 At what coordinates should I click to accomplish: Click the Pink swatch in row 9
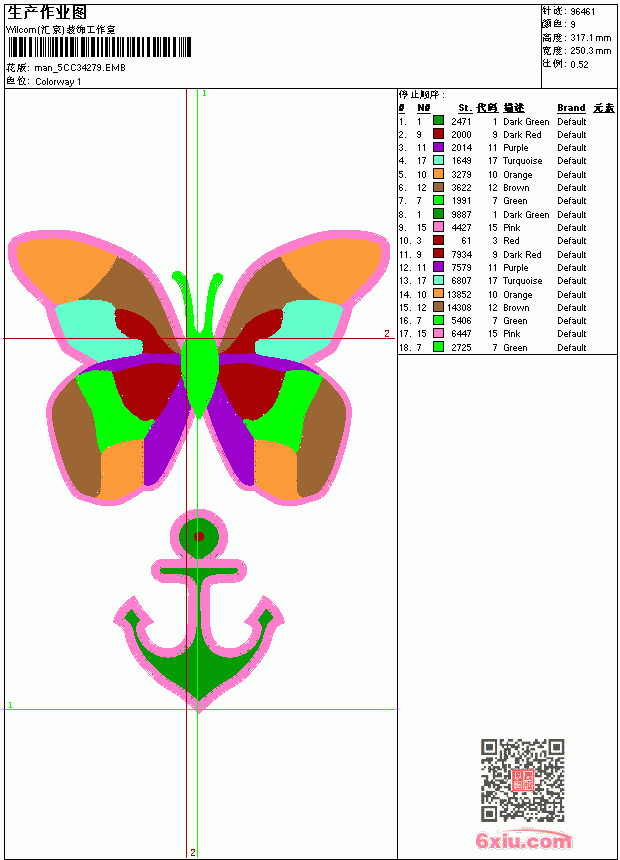click(438, 227)
